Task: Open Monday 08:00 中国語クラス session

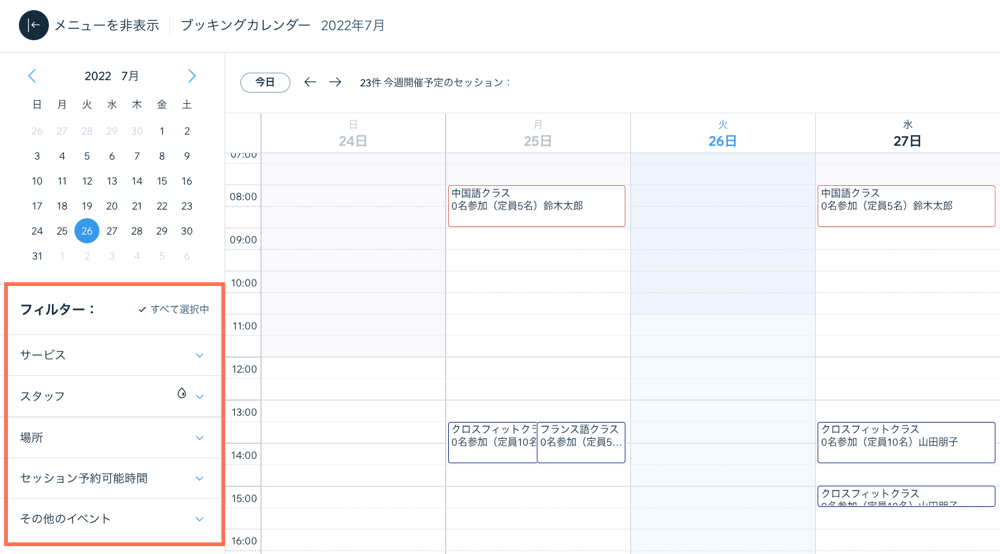Action: click(x=536, y=206)
